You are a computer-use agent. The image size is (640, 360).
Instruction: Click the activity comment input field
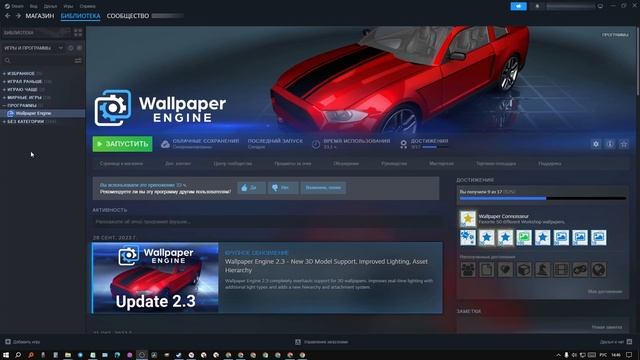[x=267, y=222]
